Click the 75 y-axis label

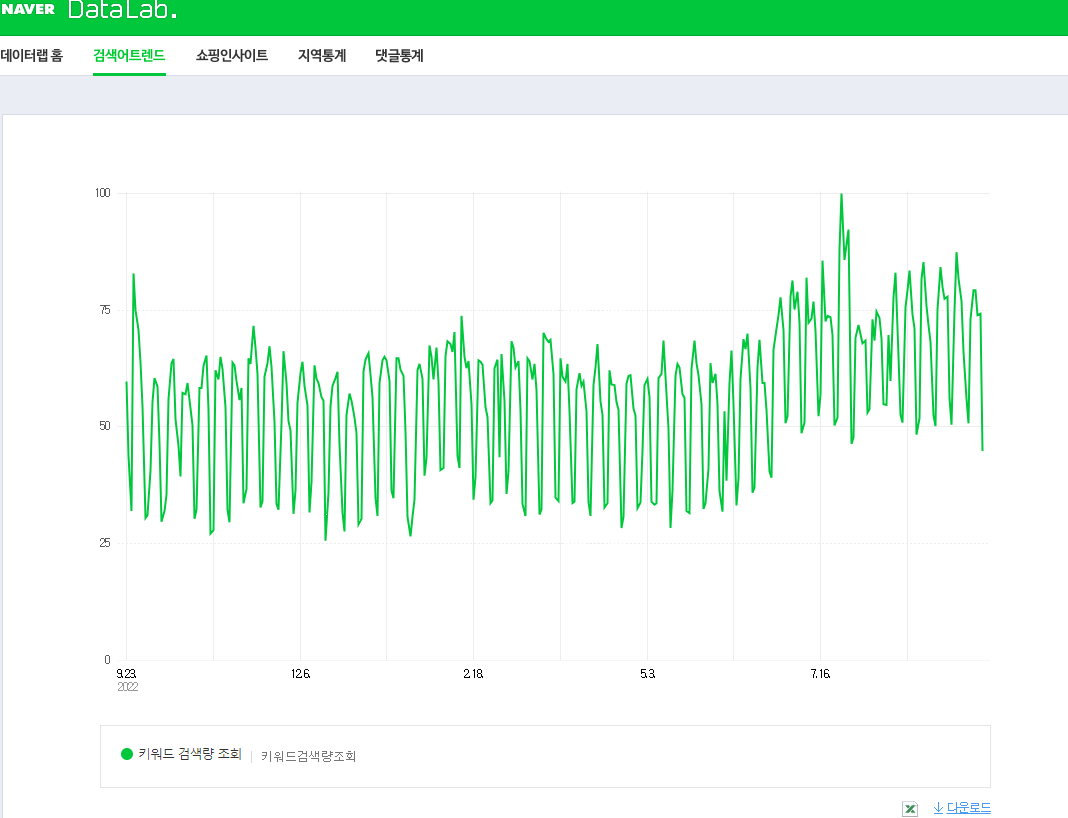[x=105, y=310]
